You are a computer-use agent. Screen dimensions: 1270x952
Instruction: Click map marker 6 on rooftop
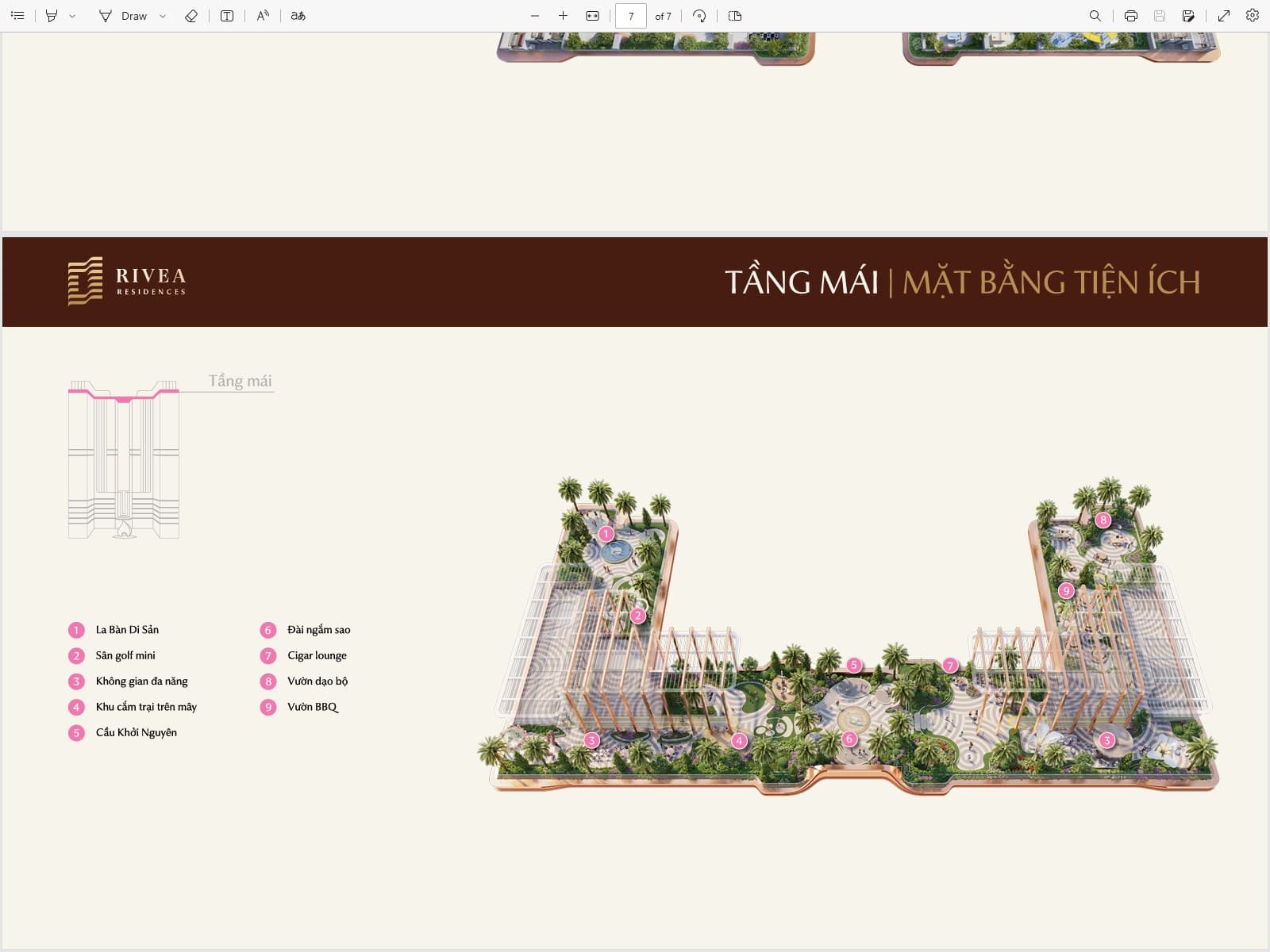[849, 739]
